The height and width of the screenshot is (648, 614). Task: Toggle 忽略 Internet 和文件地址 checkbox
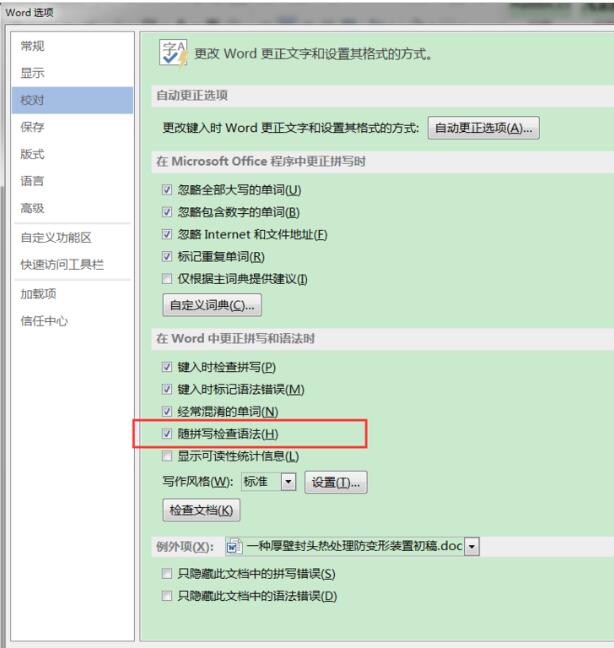point(167,234)
